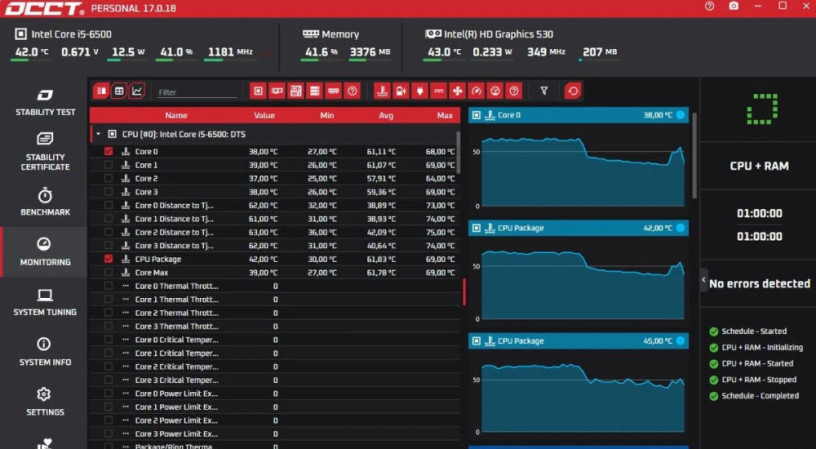Screen dimensions: 816x449
Task: Click the 61,83 °C CPU Package average value
Action: pos(381,259)
